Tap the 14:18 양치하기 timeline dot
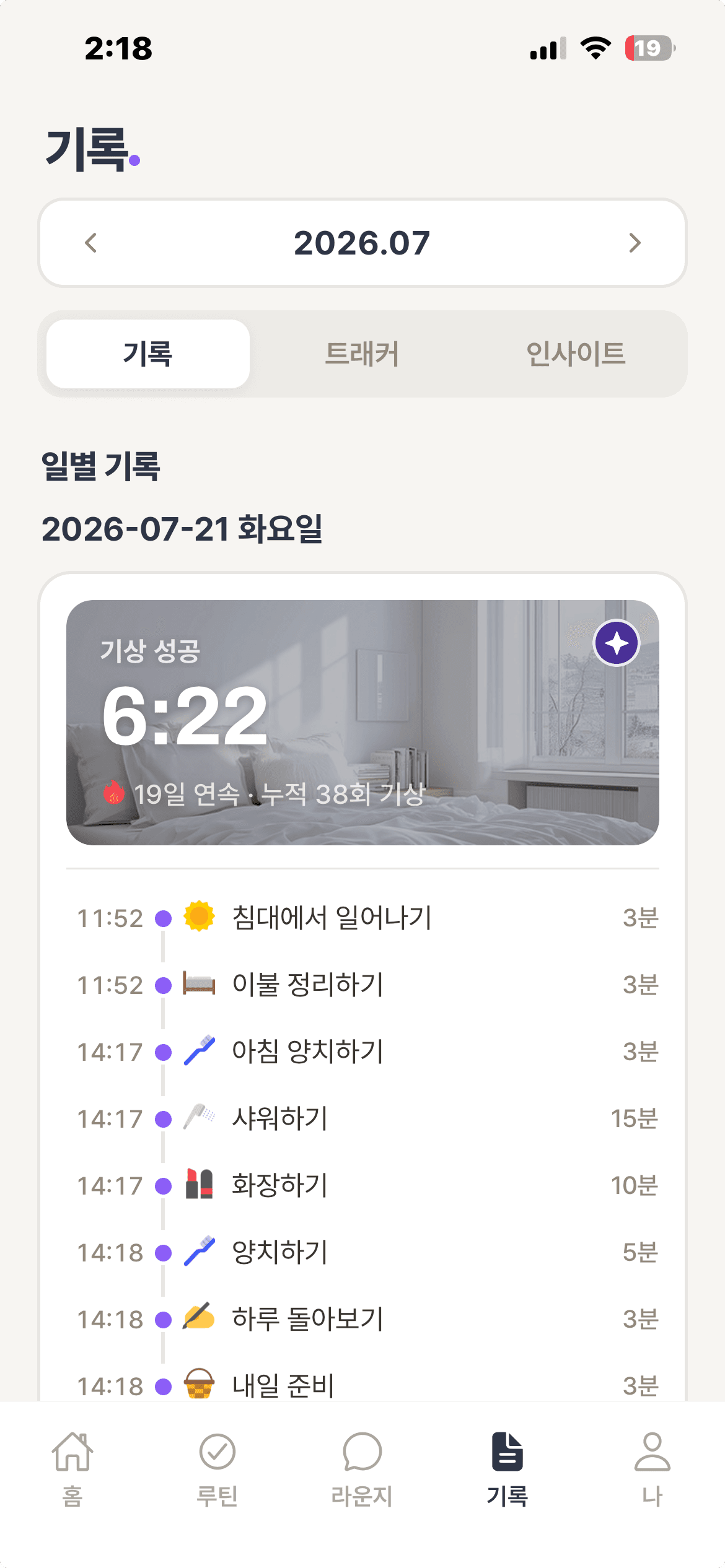The width and height of the screenshot is (725, 1568). click(163, 1252)
